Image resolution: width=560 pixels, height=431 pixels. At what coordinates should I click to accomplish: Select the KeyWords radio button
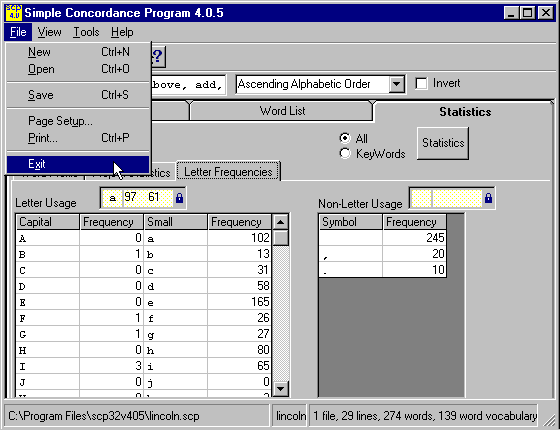(x=345, y=153)
